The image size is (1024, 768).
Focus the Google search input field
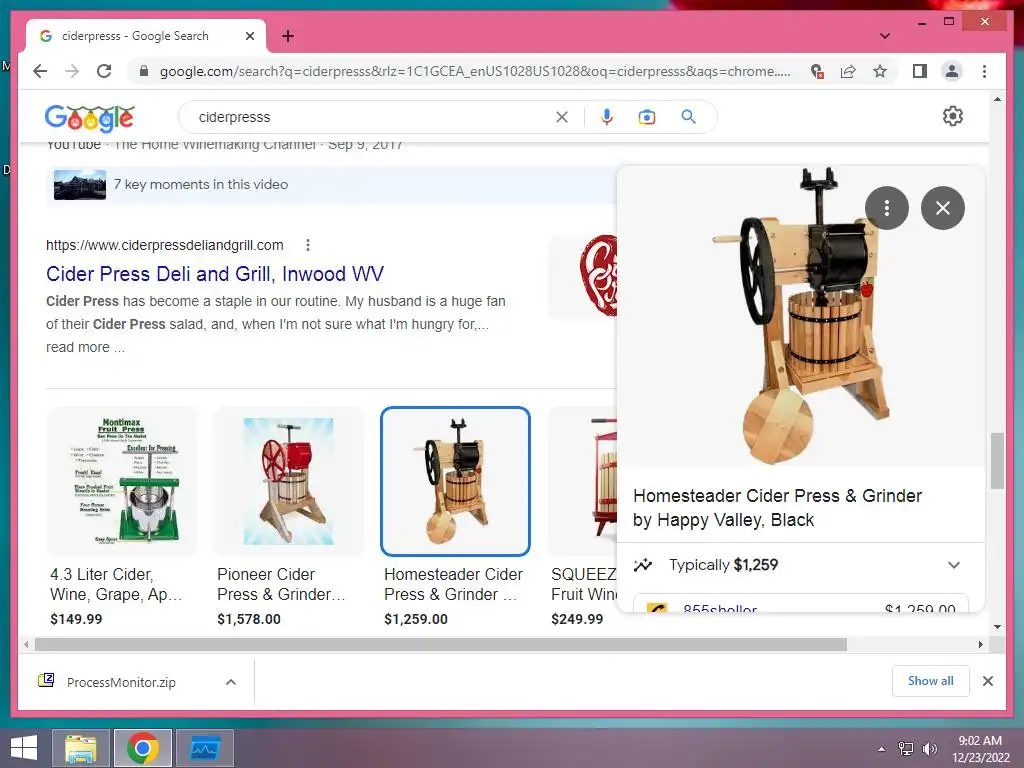tap(372, 117)
